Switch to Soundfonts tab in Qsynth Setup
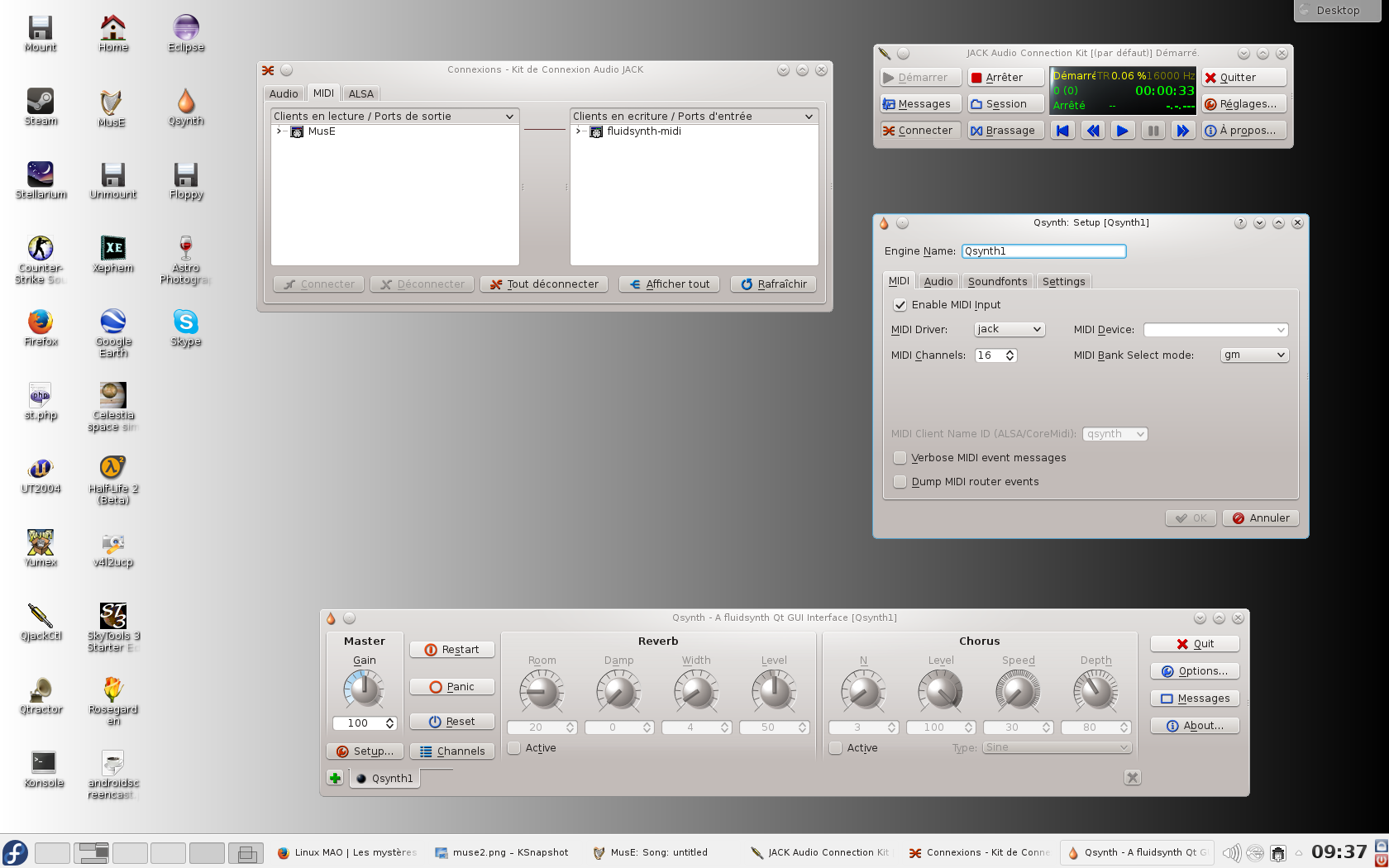This screenshot has width=1389, height=868. [x=997, y=281]
